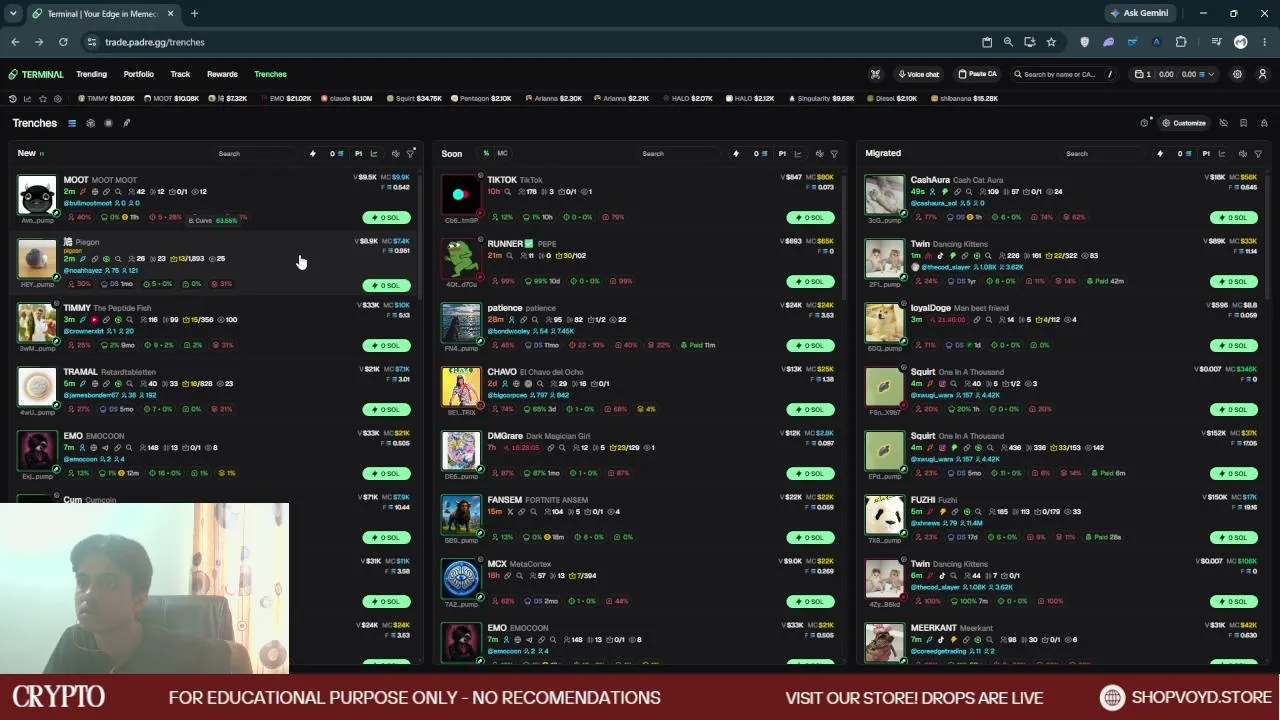Bookmark this page with Chrome star

point(1051,42)
